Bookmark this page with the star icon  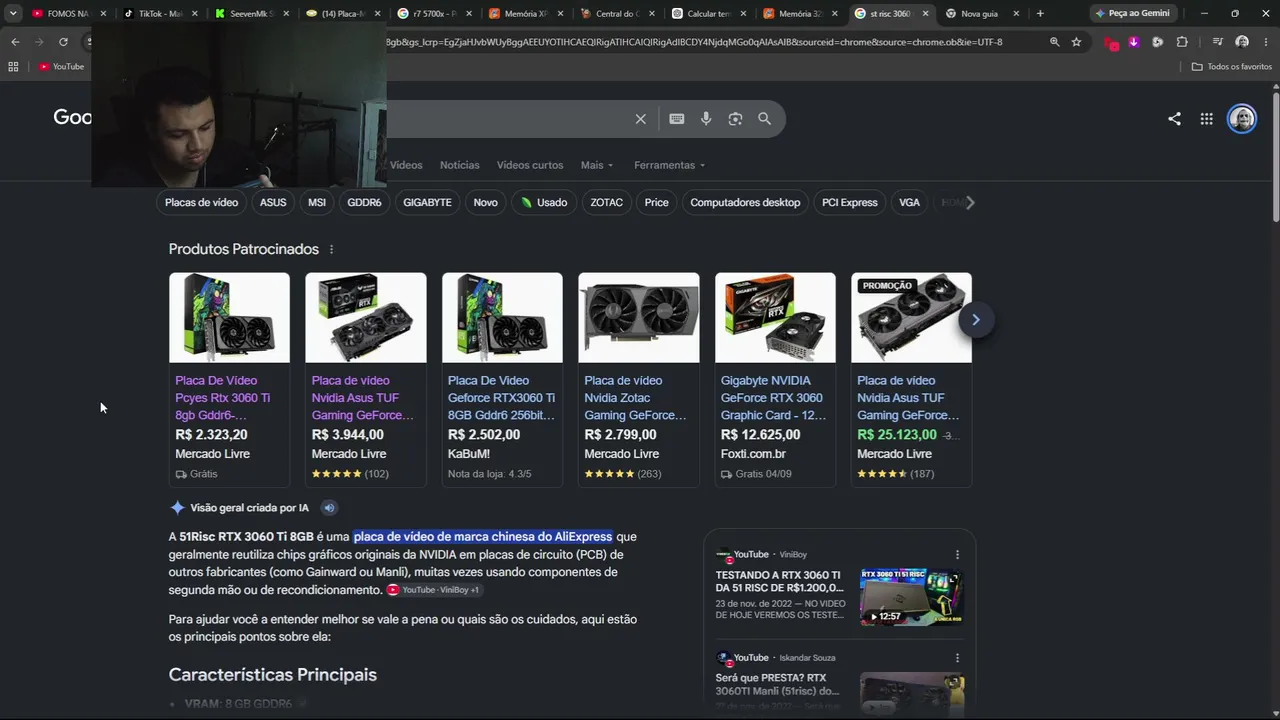1076,42
